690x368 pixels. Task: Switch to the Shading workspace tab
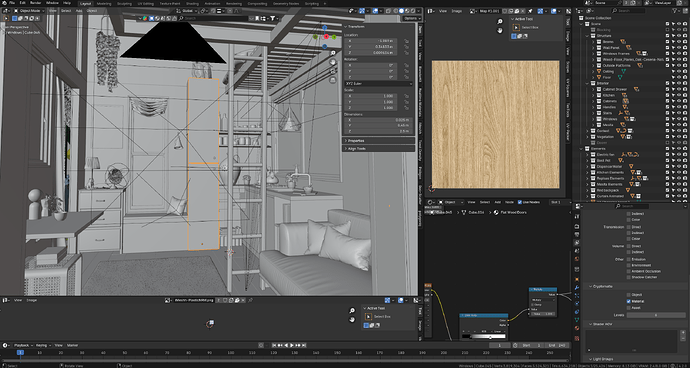[192, 3]
